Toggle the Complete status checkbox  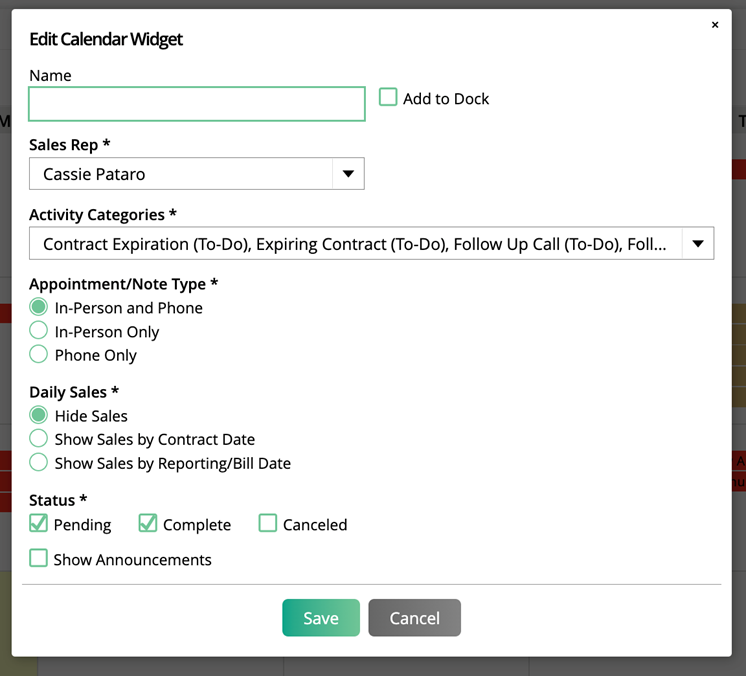pyautogui.click(x=148, y=523)
